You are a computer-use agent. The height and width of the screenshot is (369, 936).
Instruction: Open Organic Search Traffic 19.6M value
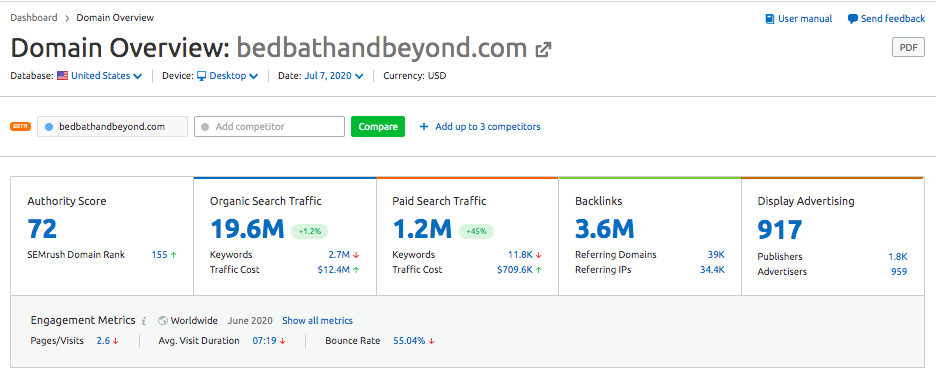(247, 230)
